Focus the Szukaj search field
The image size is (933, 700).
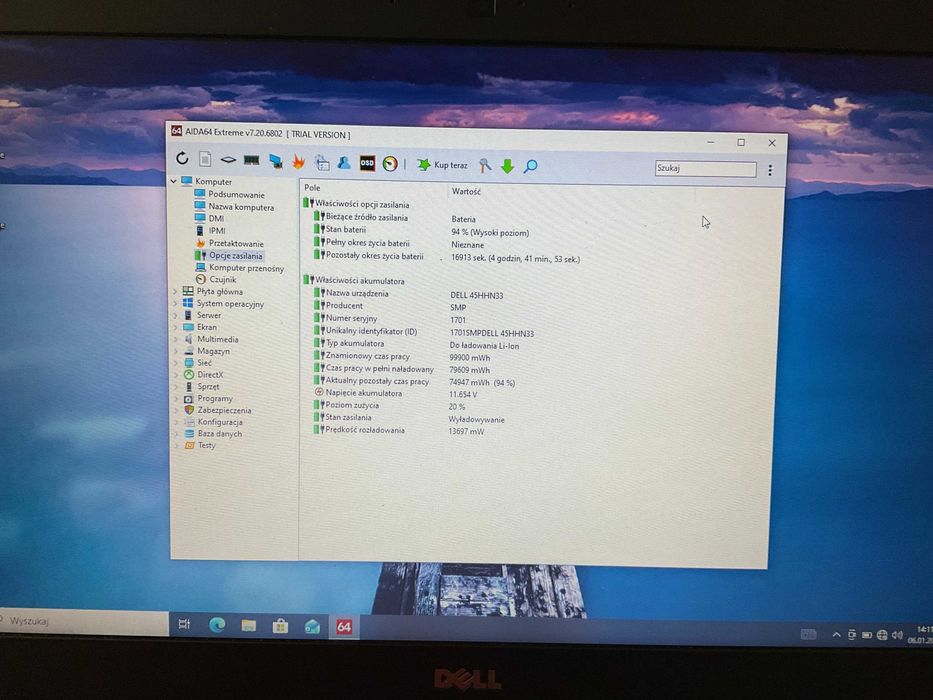705,169
